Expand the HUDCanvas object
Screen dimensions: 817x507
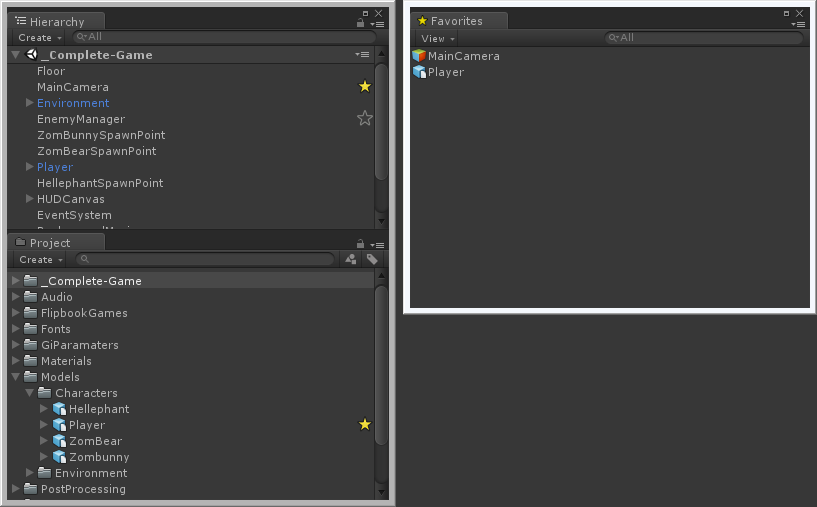click(x=30, y=199)
